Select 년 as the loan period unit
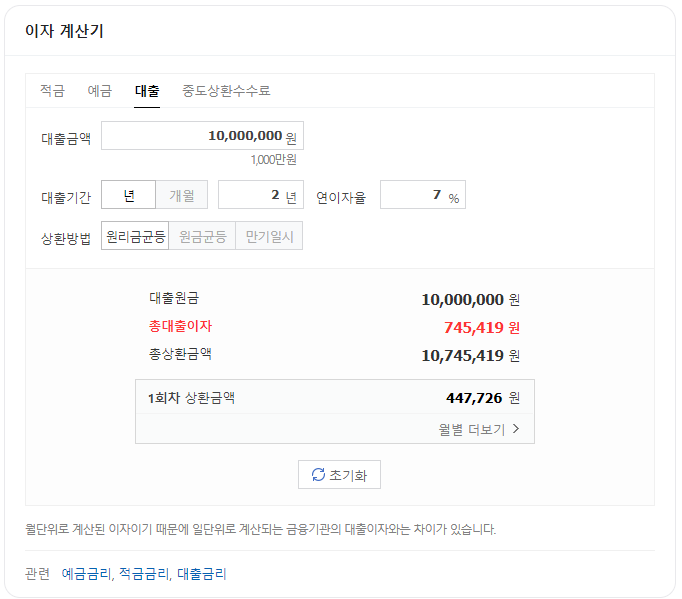682x599 pixels. (x=128, y=195)
